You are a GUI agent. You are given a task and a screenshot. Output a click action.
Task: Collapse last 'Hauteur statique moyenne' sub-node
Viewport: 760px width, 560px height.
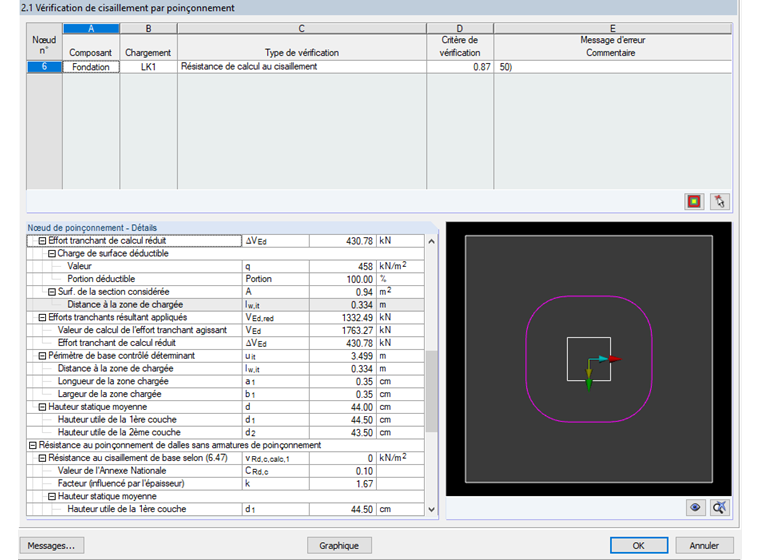[52, 496]
